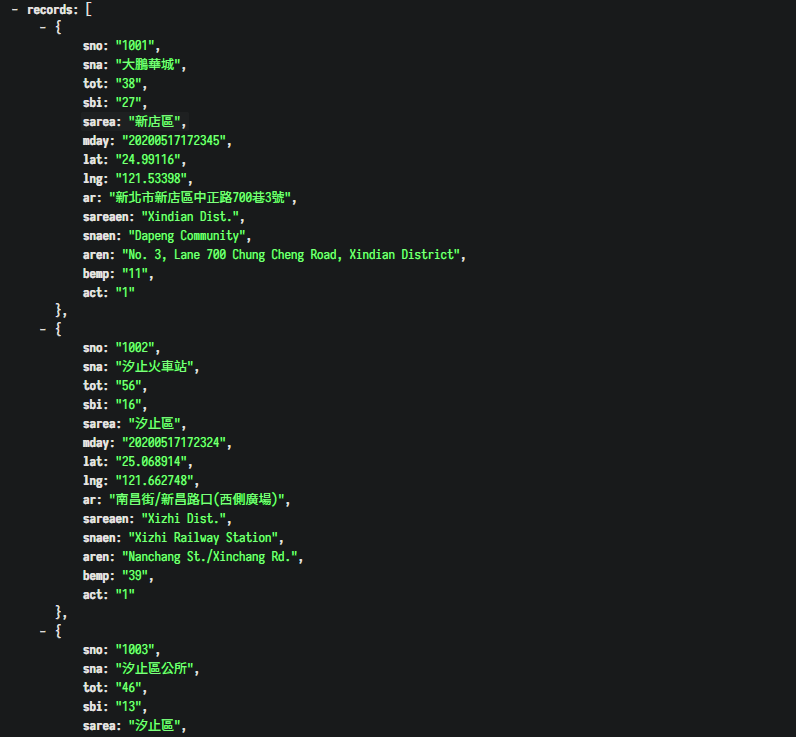Click the sna value 汐止區公所
The image size is (796, 737).
pos(154,668)
